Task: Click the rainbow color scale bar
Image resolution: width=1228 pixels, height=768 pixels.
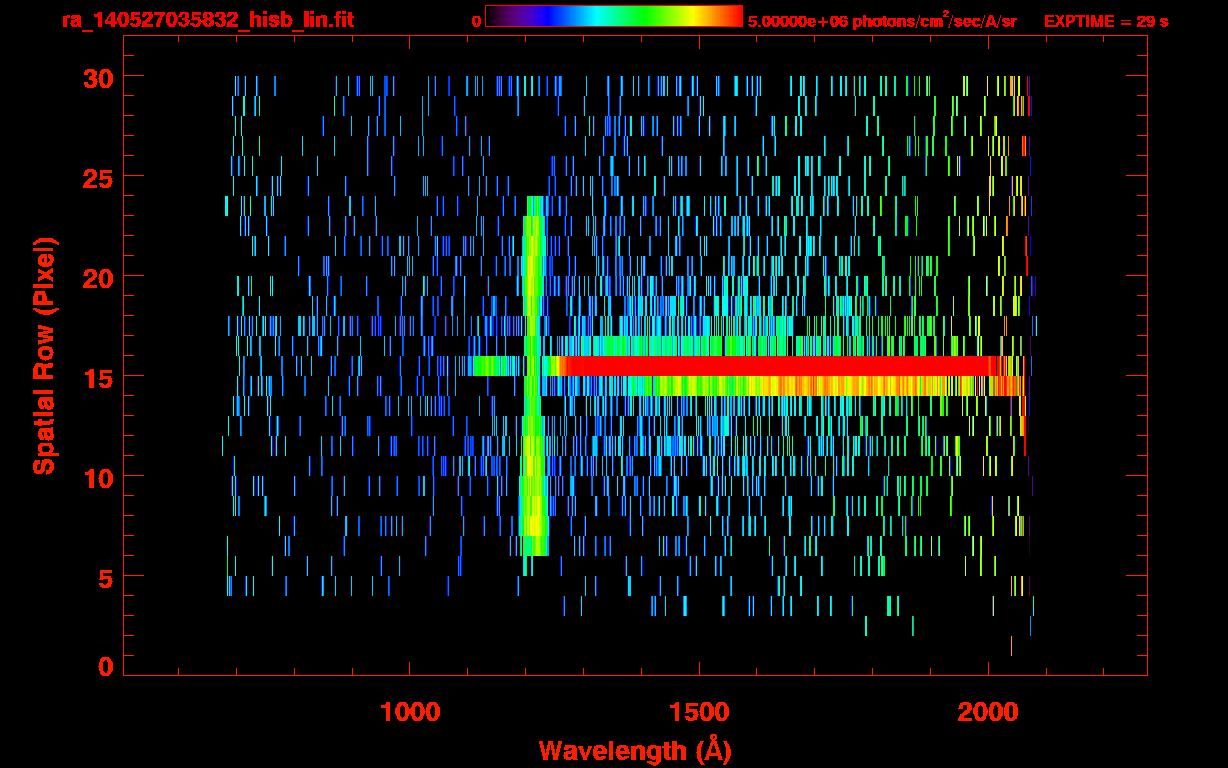Action: tap(614, 16)
